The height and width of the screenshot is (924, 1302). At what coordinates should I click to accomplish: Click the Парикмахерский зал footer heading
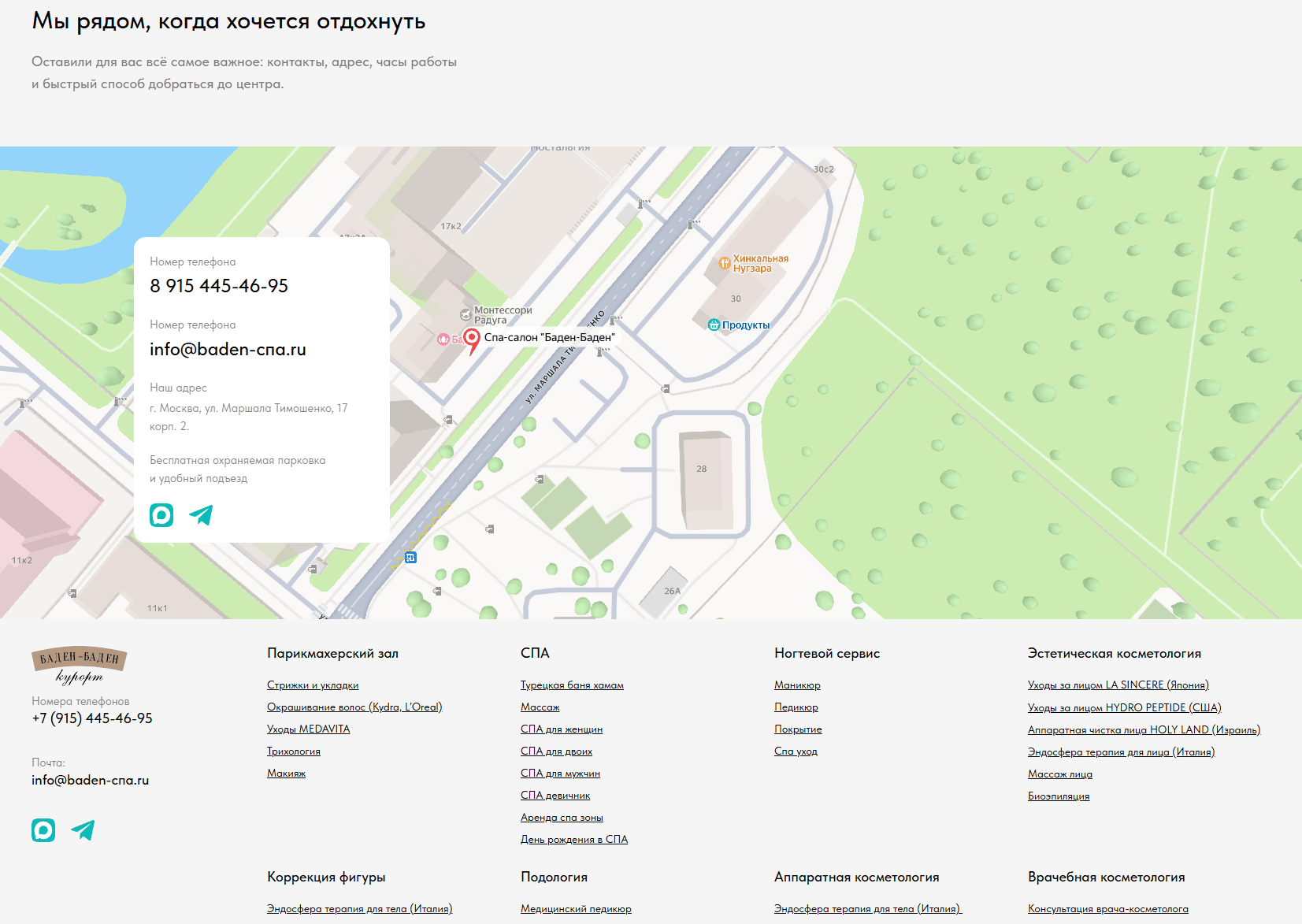click(332, 653)
